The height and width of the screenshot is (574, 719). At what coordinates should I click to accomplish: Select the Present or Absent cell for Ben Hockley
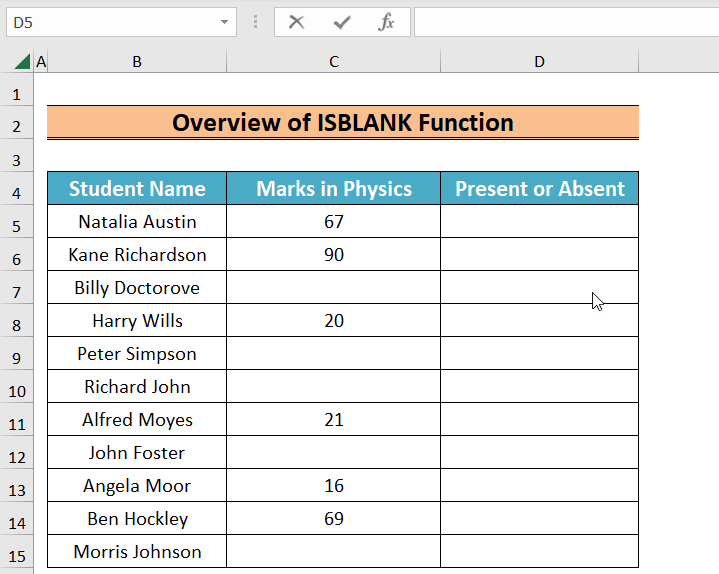(x=539, y=519)
